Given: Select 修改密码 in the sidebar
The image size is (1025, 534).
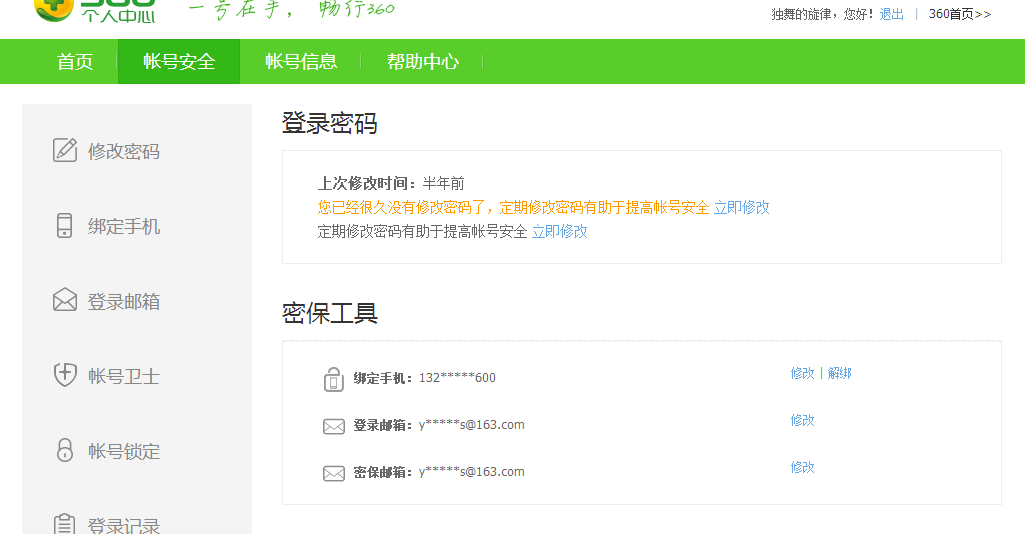Looking at the screenshot, I should pyautogui.click(x=124, y=151).
